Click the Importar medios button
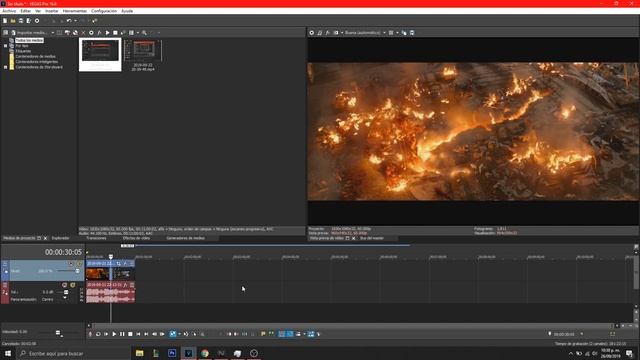This screenshot has height=360, width=640. coord(31,33)
